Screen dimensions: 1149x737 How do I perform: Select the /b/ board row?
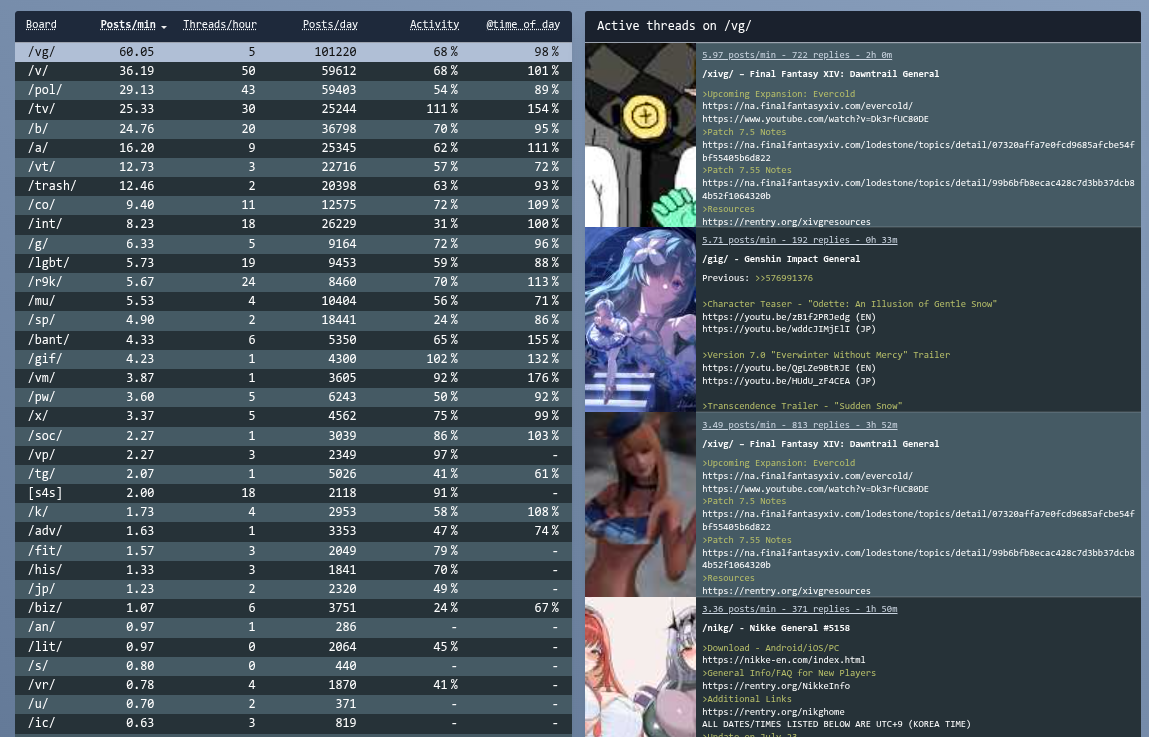tap(293, 128)
